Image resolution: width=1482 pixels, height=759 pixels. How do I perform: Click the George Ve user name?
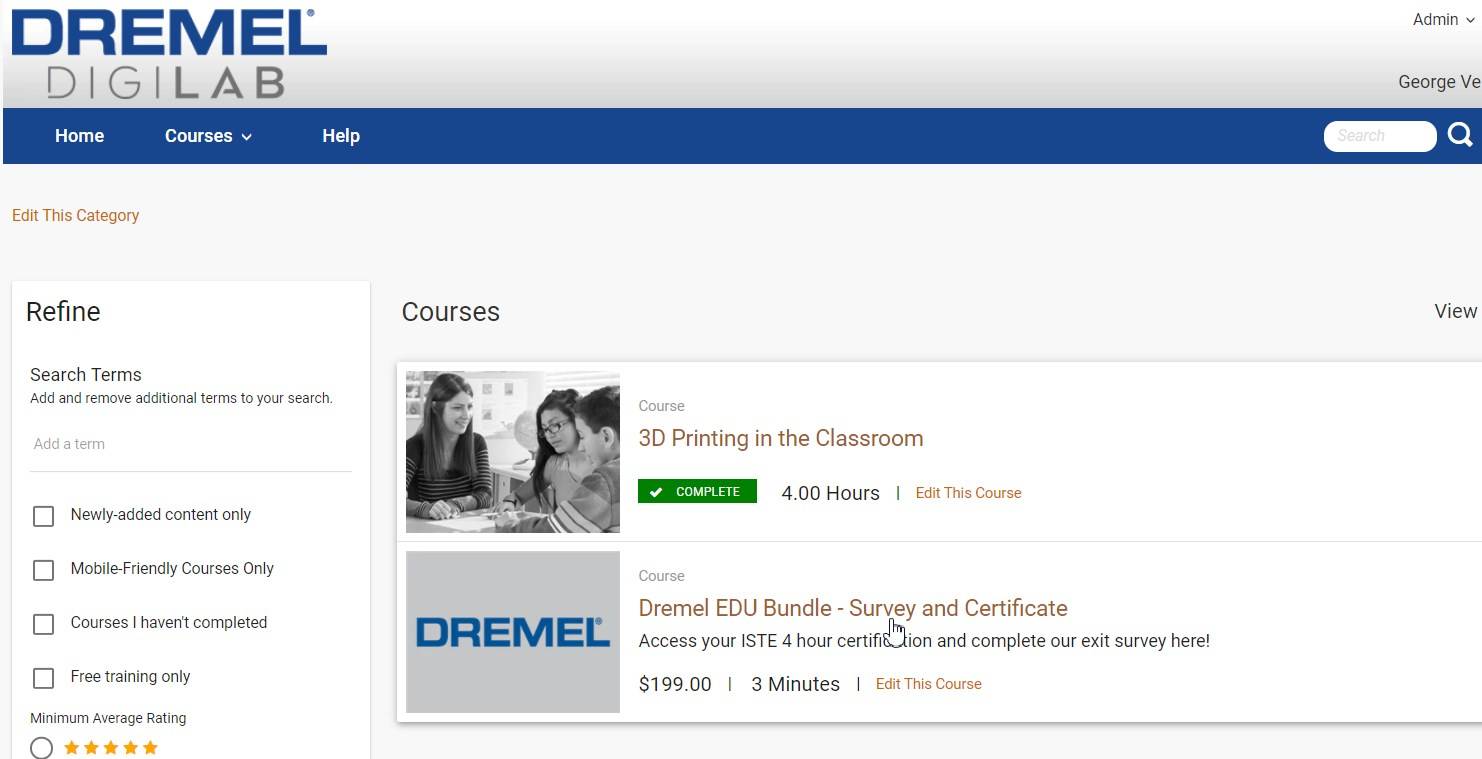(x=1439, y=82)
